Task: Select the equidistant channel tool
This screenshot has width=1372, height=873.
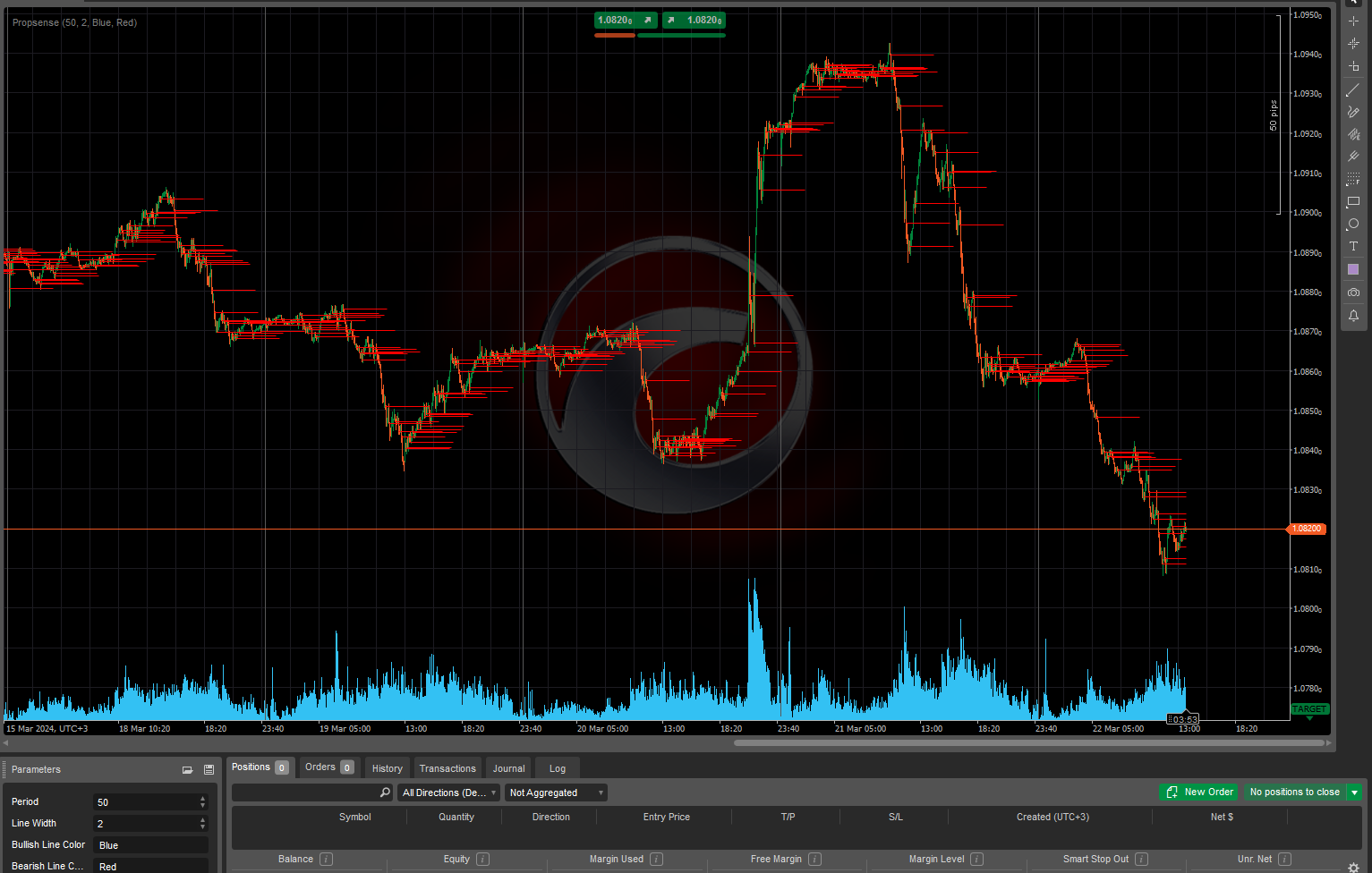Action: click(x=1353, y=134)
